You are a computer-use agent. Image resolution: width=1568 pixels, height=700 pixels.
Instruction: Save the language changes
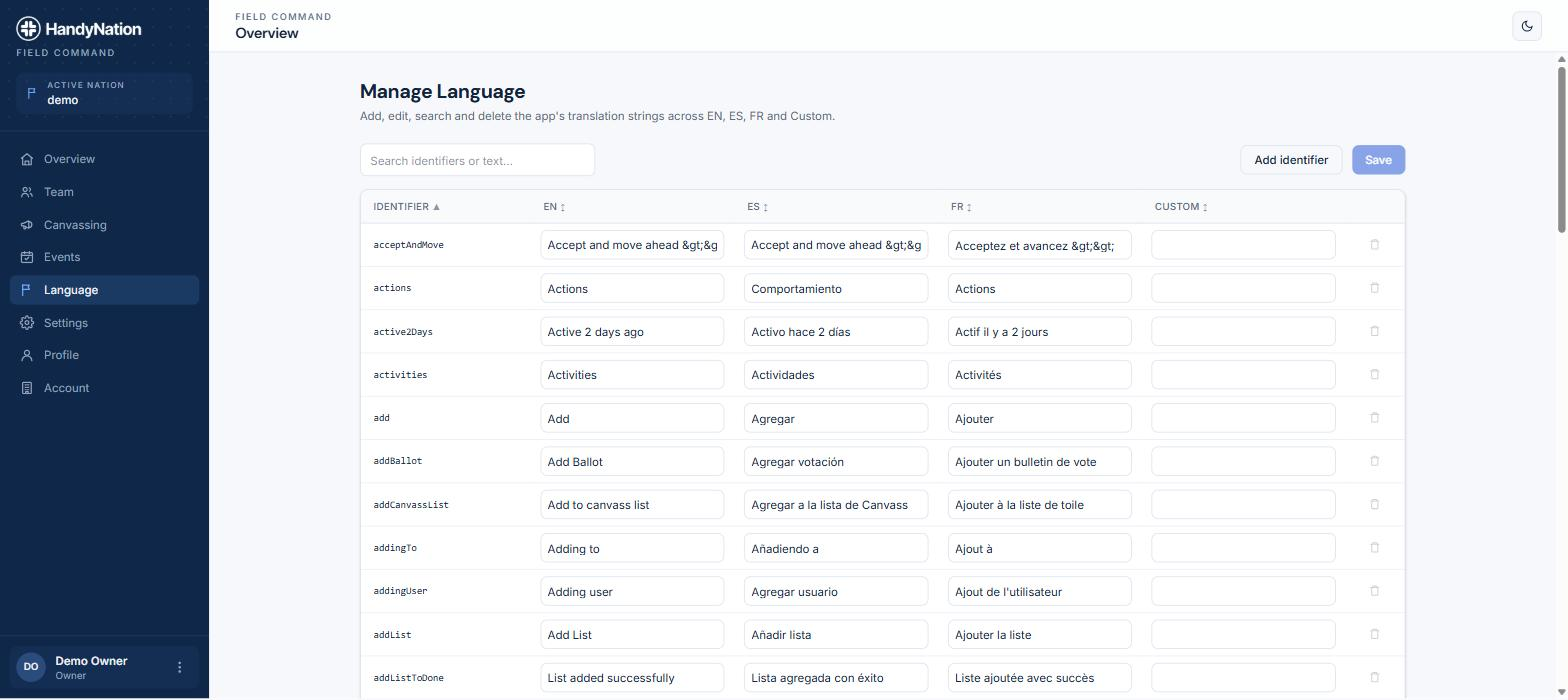coord(1378,160)
